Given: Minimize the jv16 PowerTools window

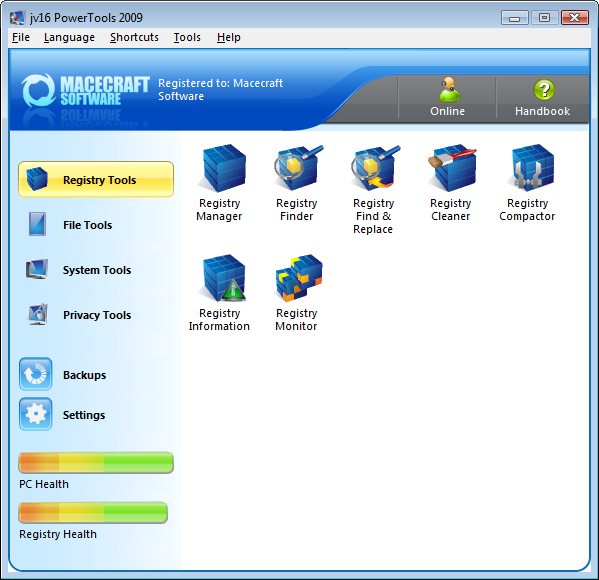Looking at the screenshot, I should click(x=515, y=18).
